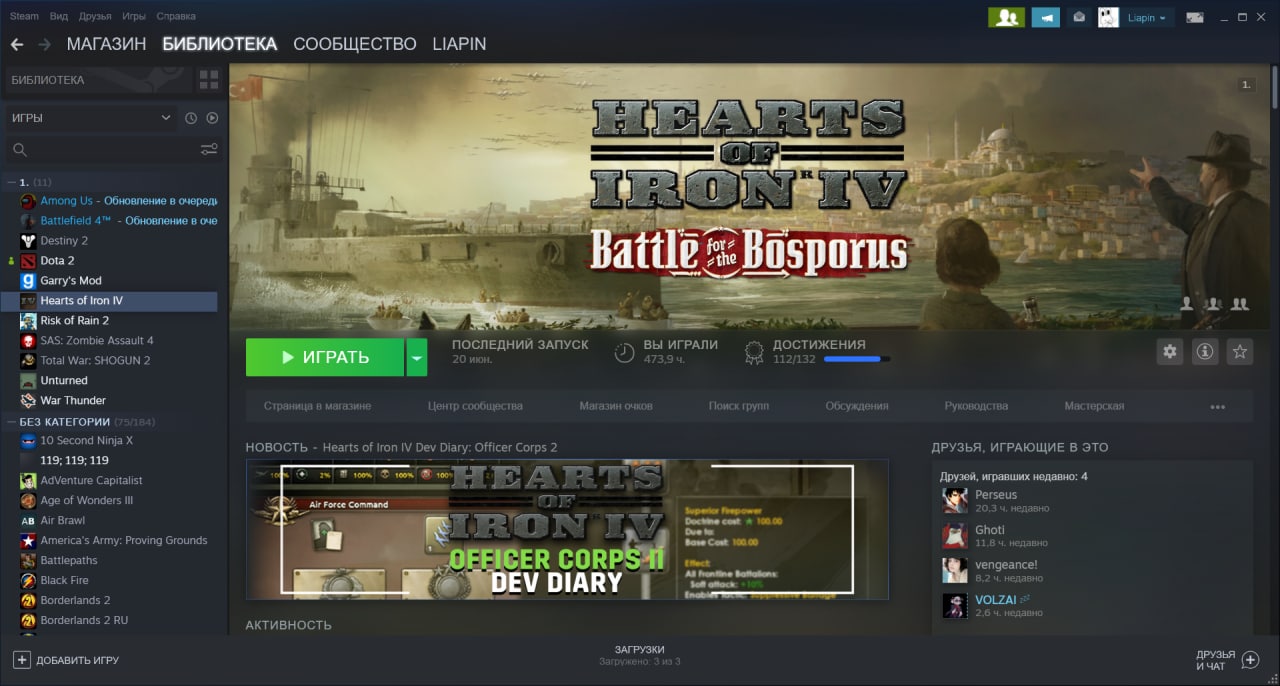Open the inbox envelope icon

pyautogui.click(x=1079, y=17)
